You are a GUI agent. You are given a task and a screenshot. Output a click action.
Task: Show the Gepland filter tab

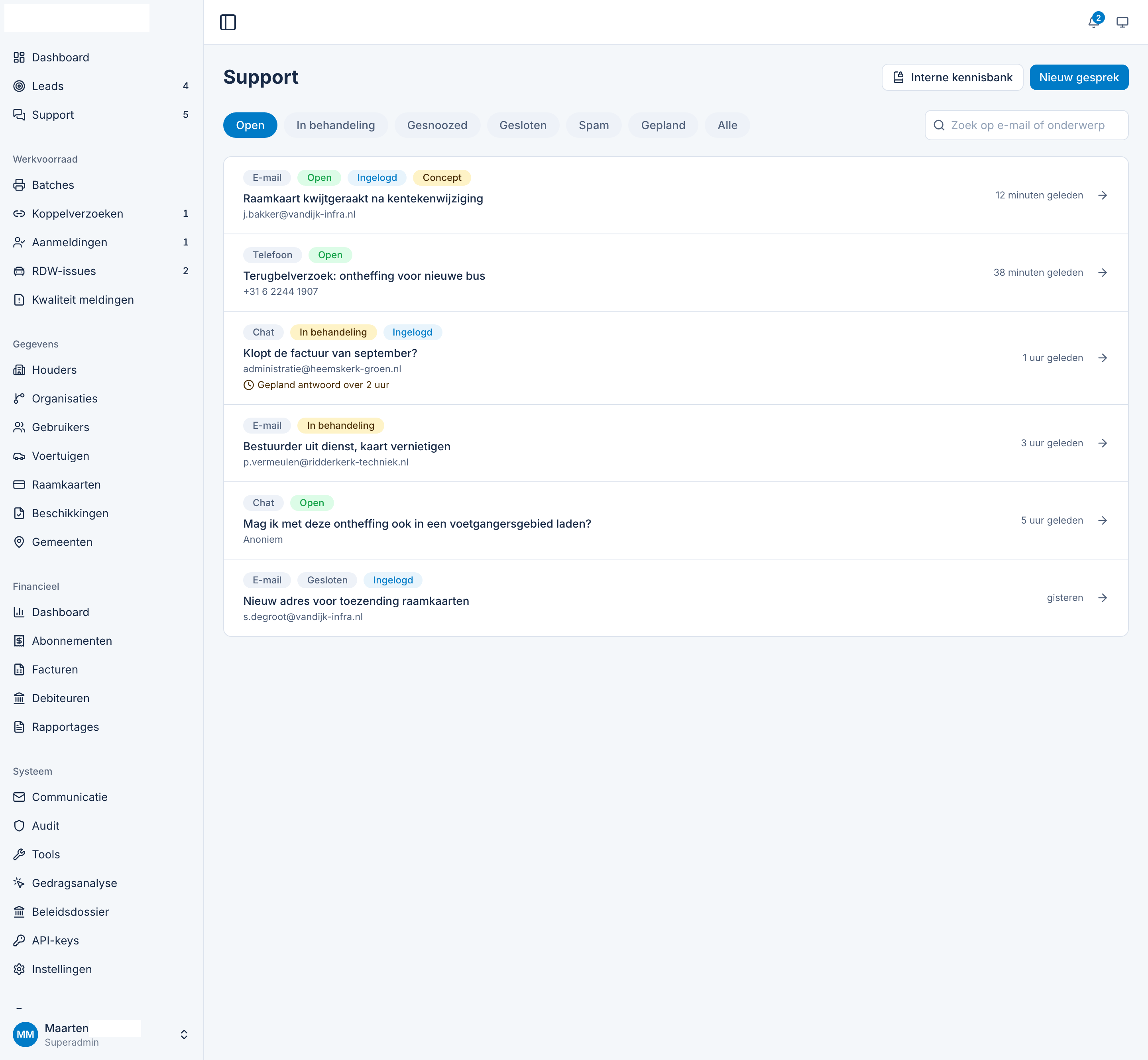tap(663, 125)
